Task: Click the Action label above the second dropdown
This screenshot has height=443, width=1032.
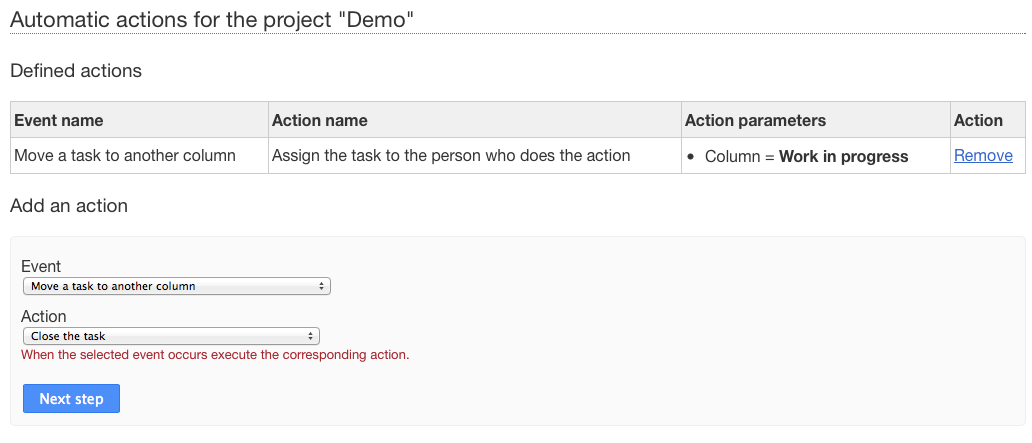Action: [x=44, y=316]
